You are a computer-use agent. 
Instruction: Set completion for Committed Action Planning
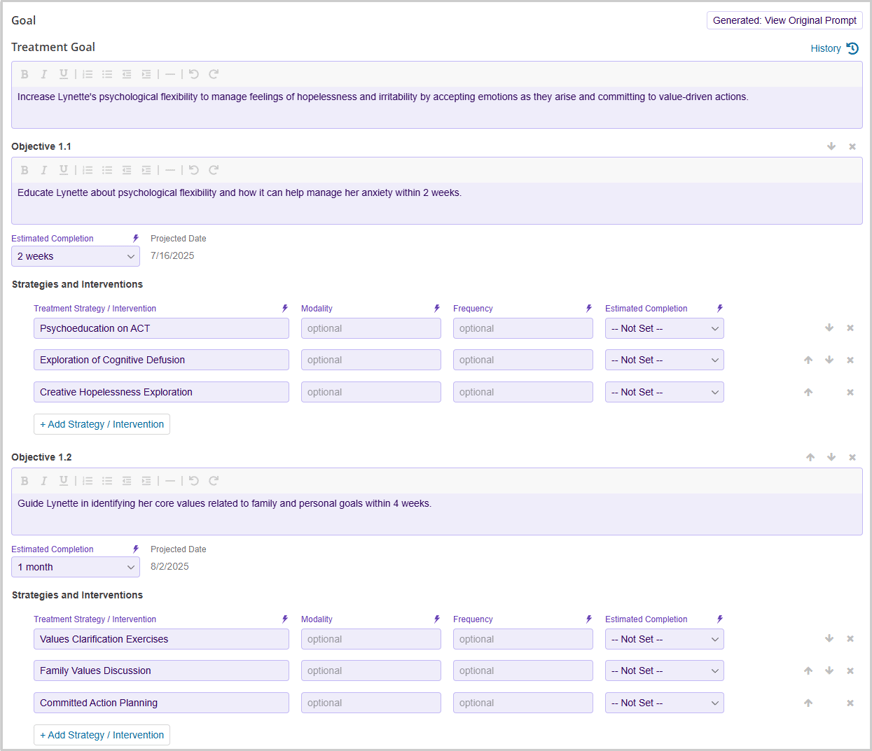[x=665, y=703]
